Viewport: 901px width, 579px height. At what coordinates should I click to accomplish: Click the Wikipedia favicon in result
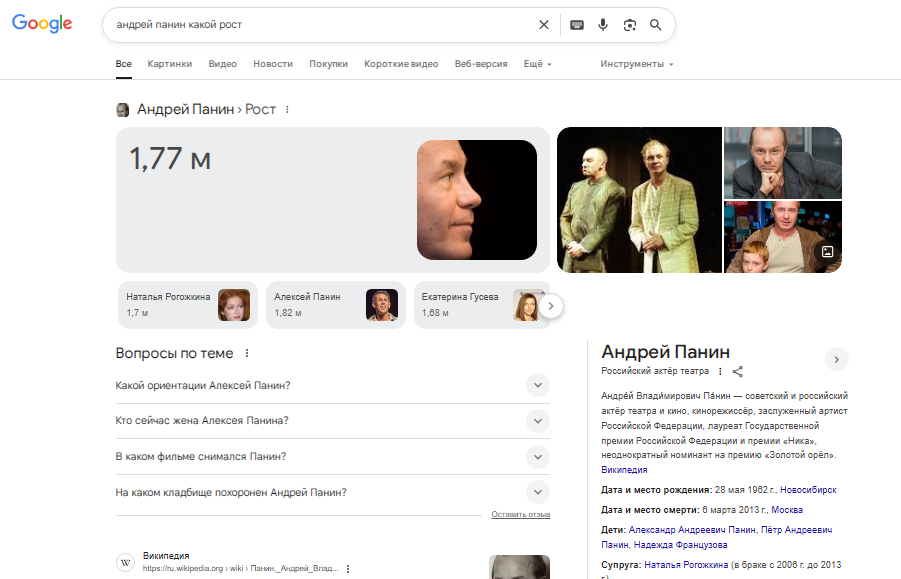click(x=125, y=562)
